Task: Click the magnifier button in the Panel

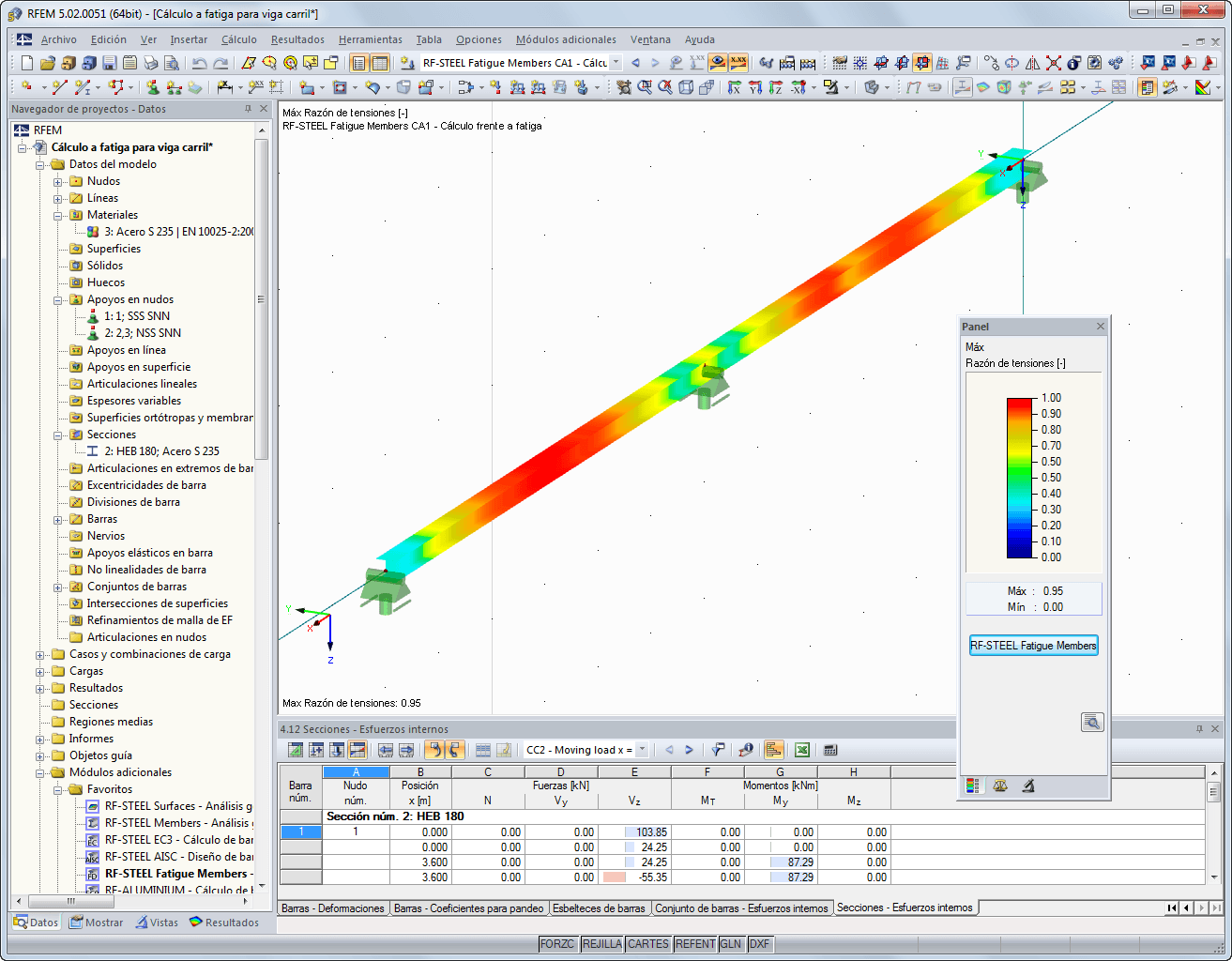Action: click(x=1092, y=722)
